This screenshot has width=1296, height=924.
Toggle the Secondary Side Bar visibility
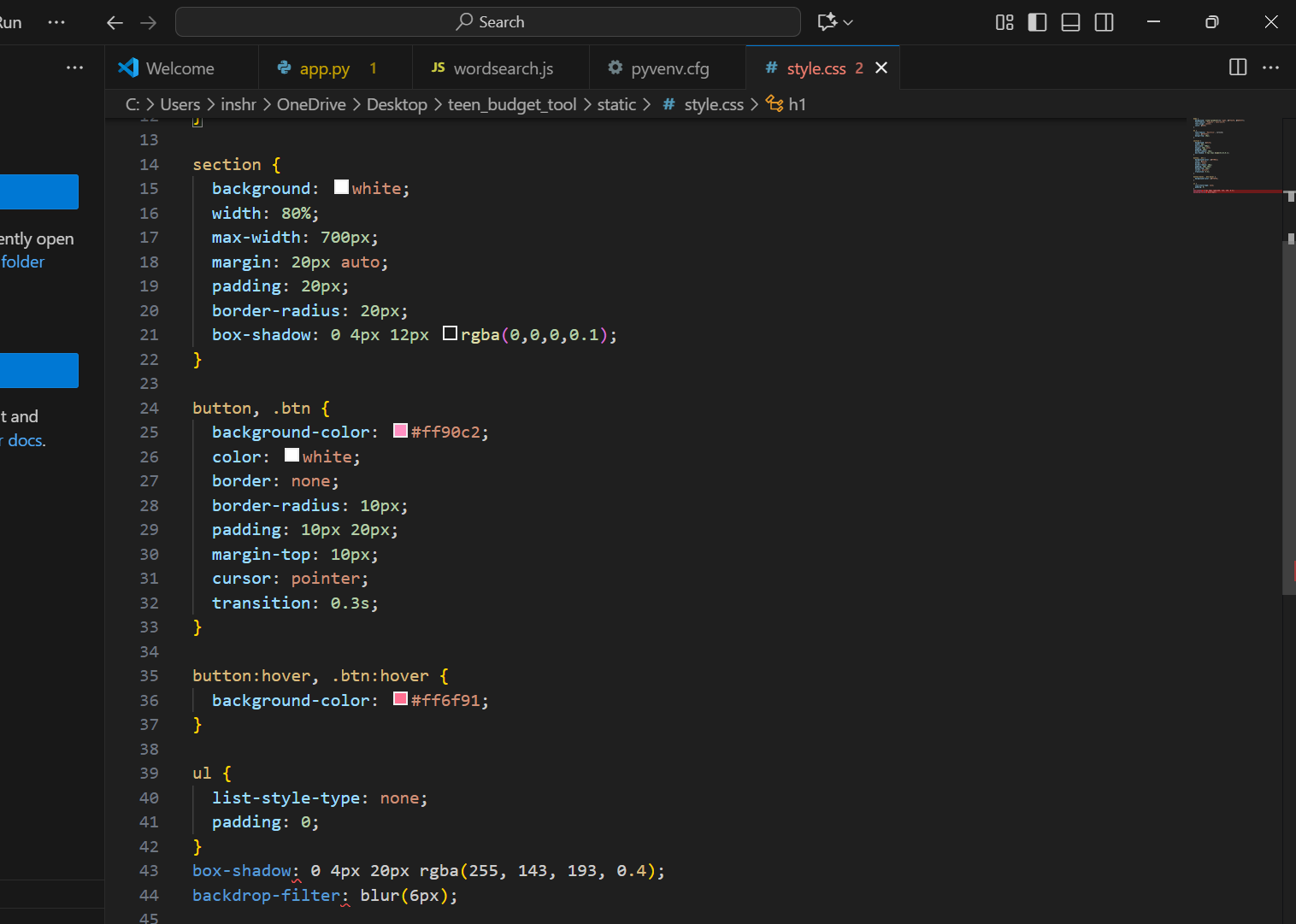pyautogui.click(x=1104, y=22)
